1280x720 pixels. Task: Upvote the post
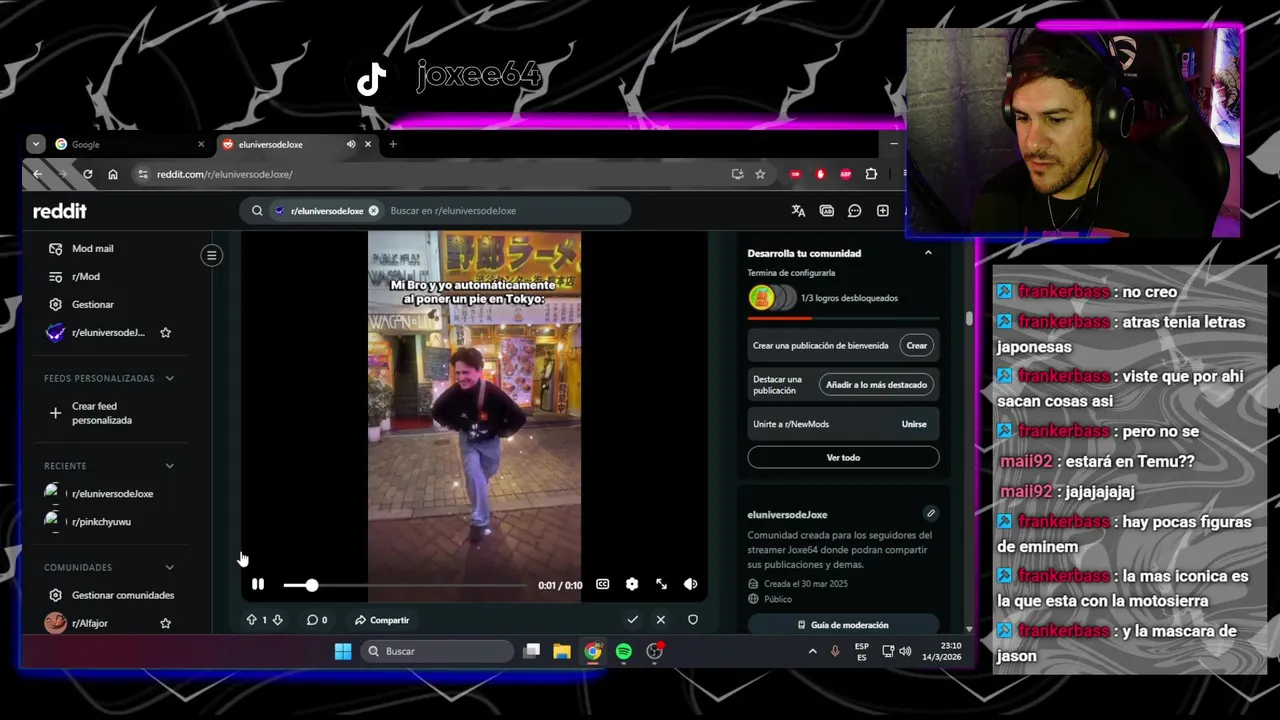pos(252,620)
